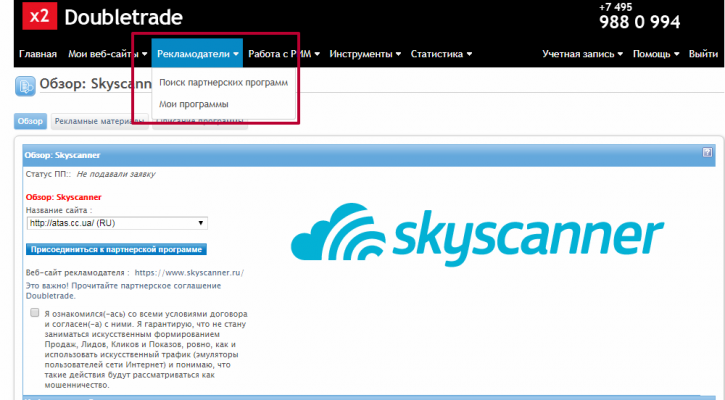Expand the Инструменты menu

(x=365, y=54)
